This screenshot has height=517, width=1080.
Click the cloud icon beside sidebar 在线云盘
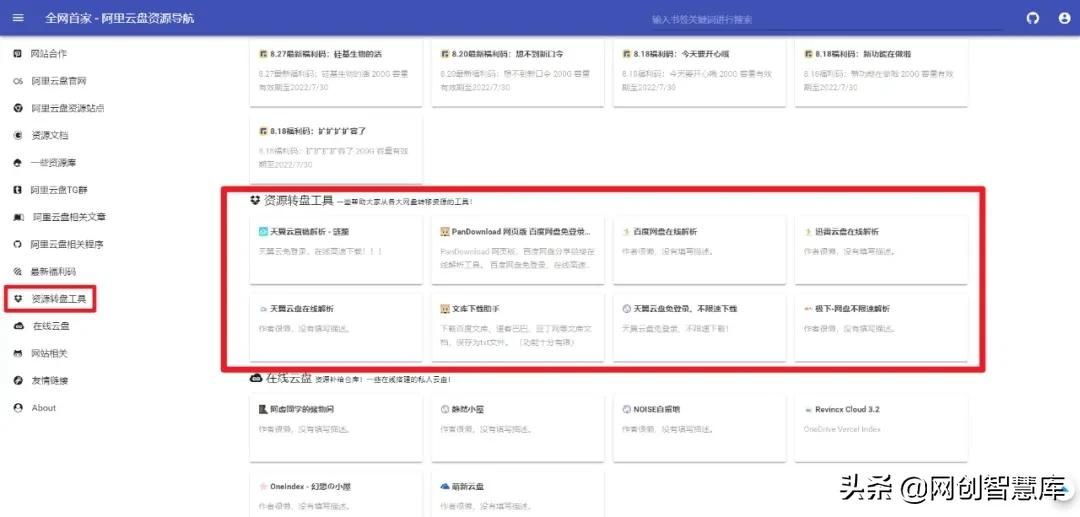point(19,326)
